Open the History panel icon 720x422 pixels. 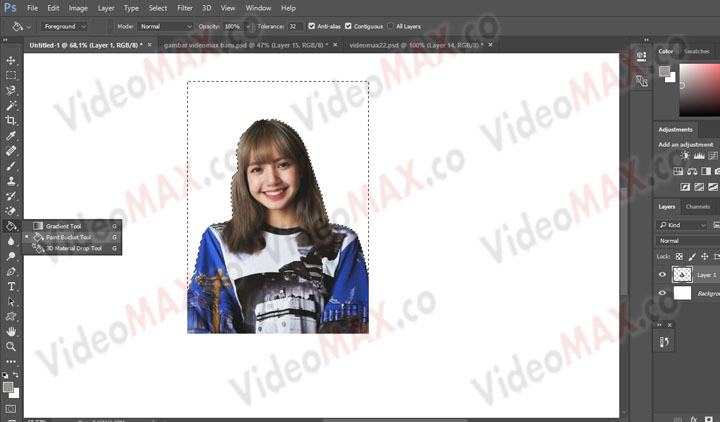[664, 342]
